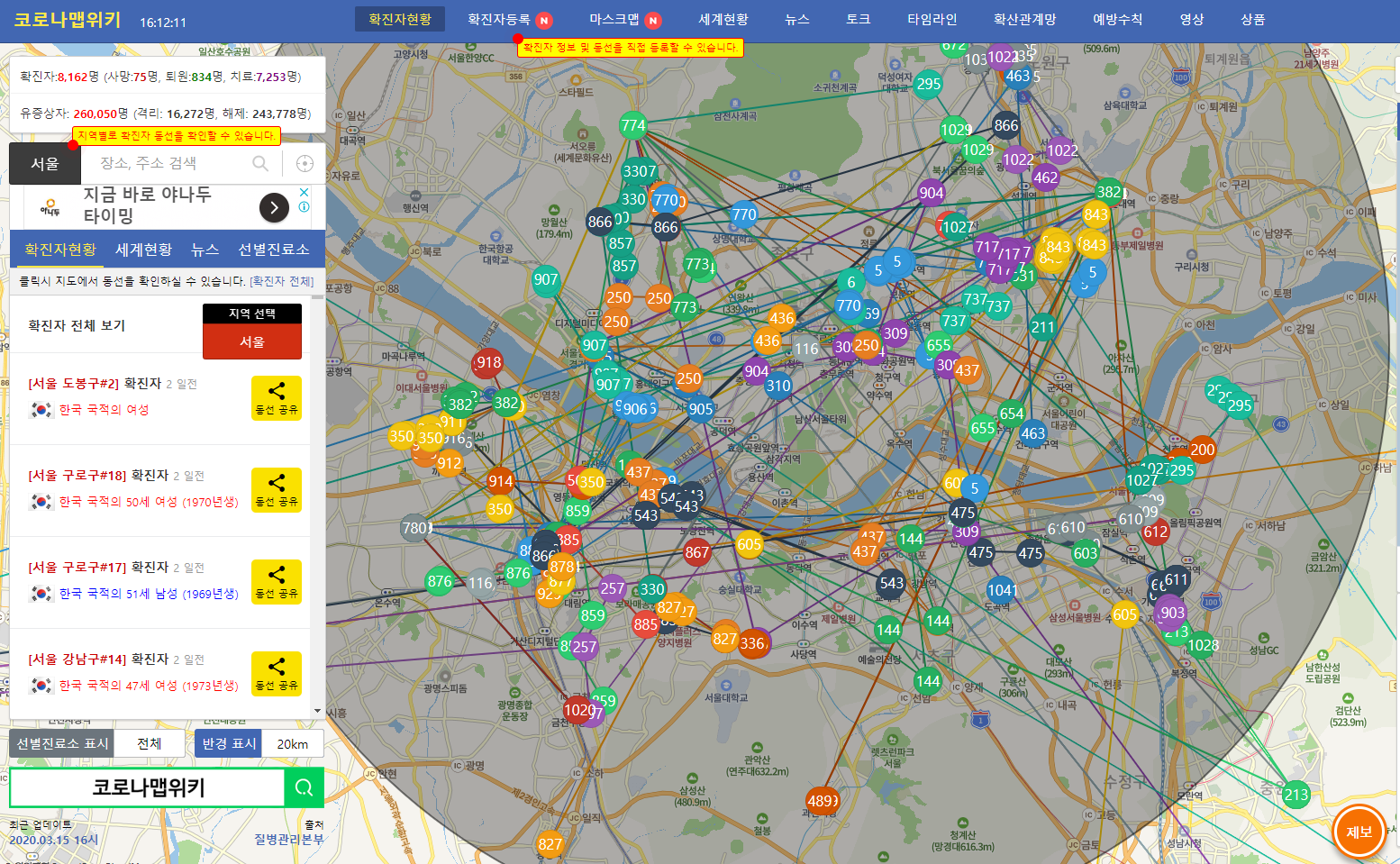
Task: Select the purple 903 marker
Action: 1172,613
